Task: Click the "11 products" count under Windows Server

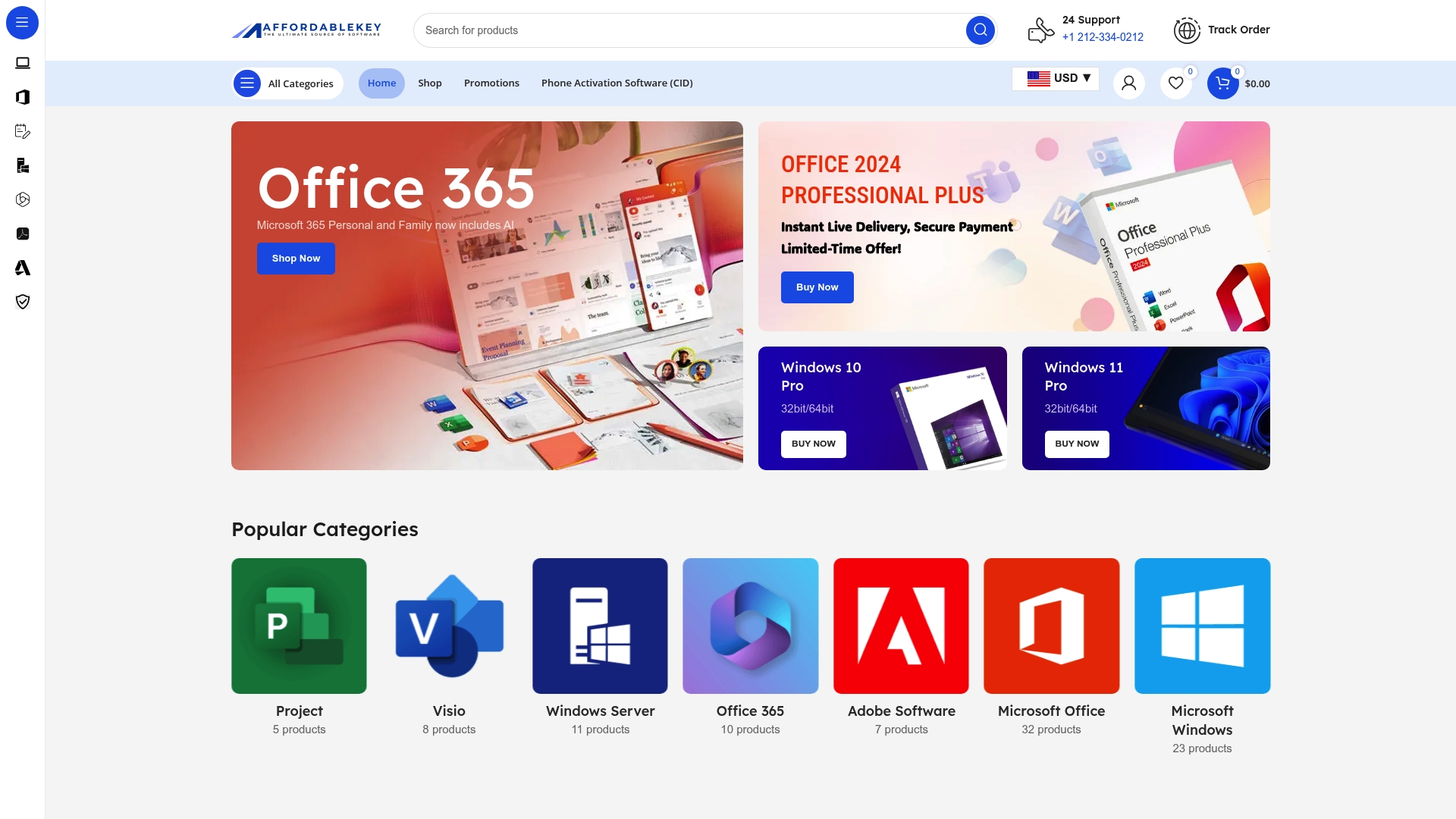Action: [600, 730]
